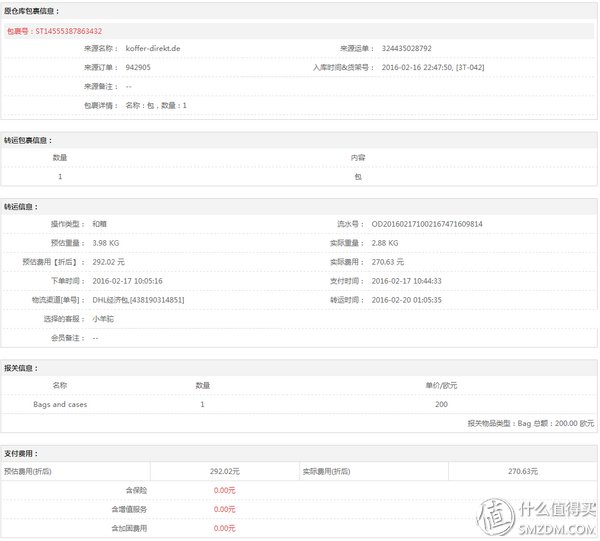Click source order number 942905
600x541 pixels.
pos(138,67)
